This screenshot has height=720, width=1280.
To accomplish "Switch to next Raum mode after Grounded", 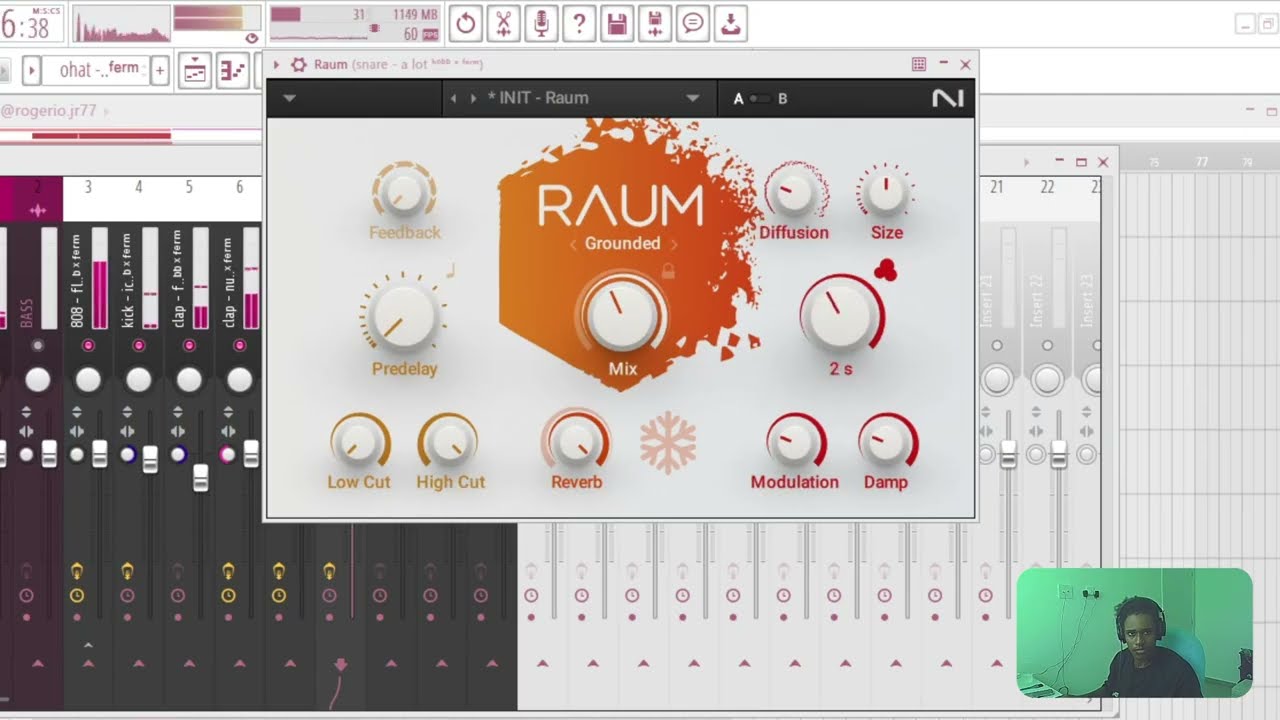I will click(674, 244).
